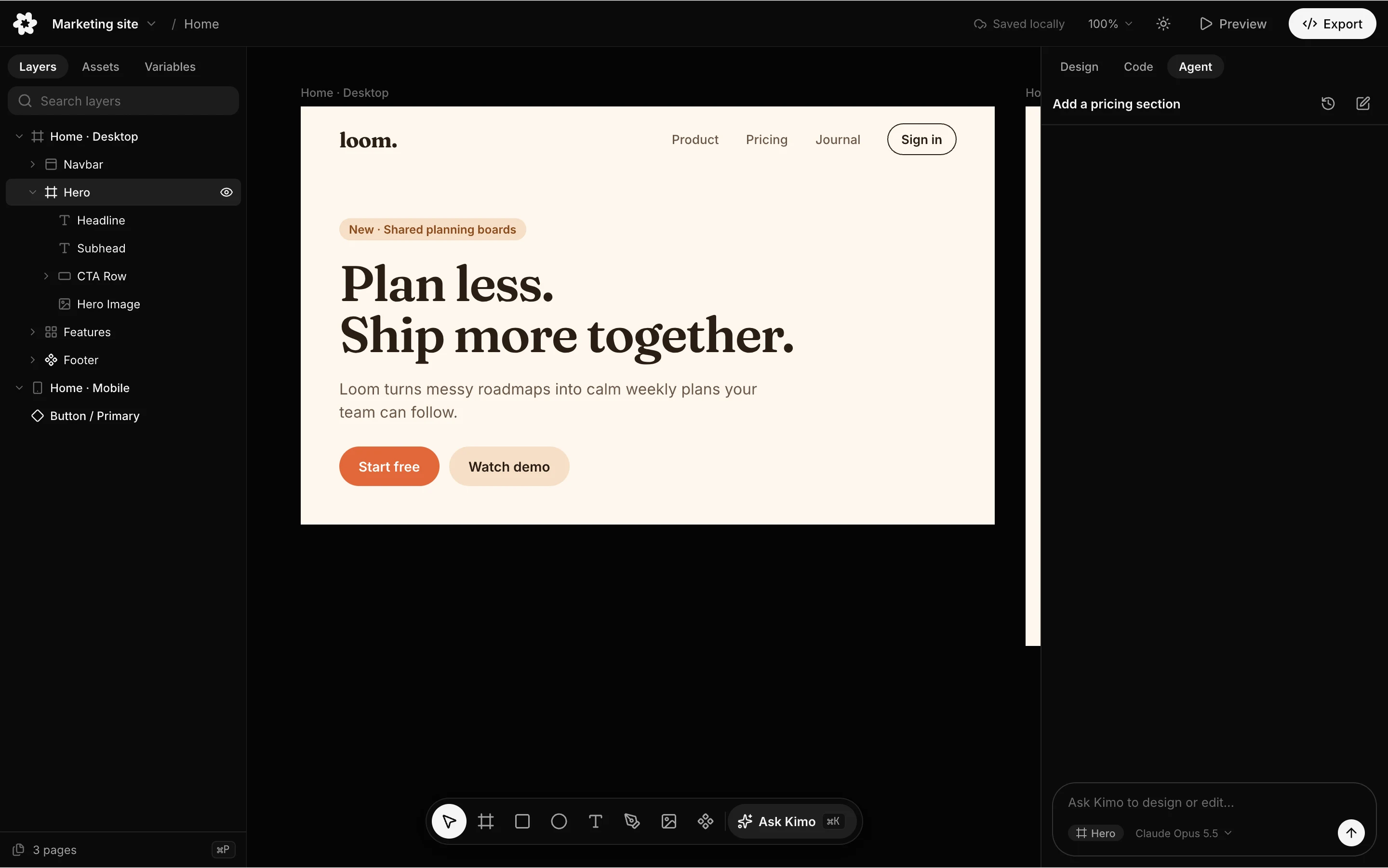Select the Button / Primary component layer
Viewport: 1388px width, 868px height.
coord(123,416)
